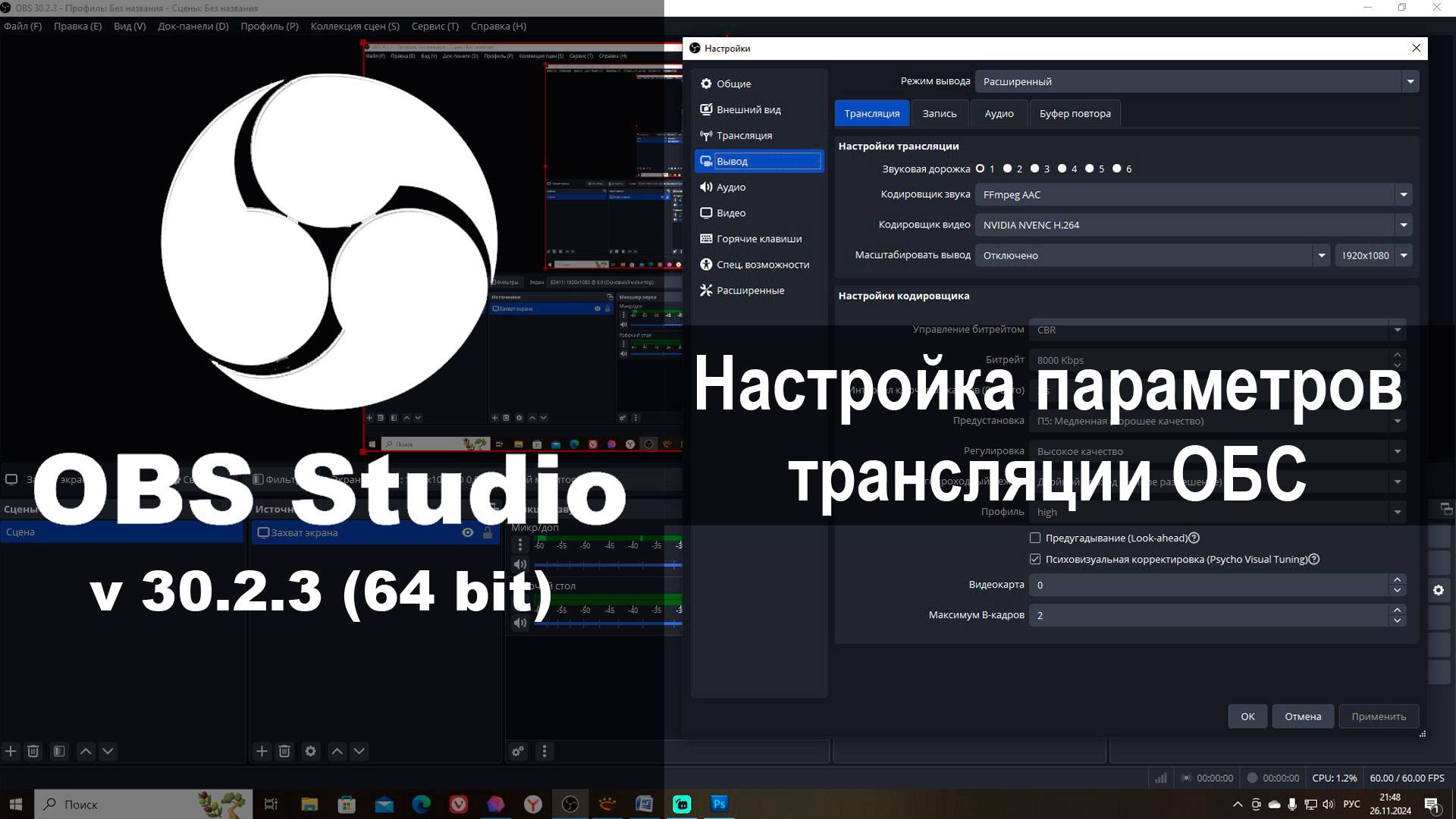This screenshot has width=1456, height=819.
Task: Mute the Микр/доп speaker icon
Action: (x=519, y=564)
